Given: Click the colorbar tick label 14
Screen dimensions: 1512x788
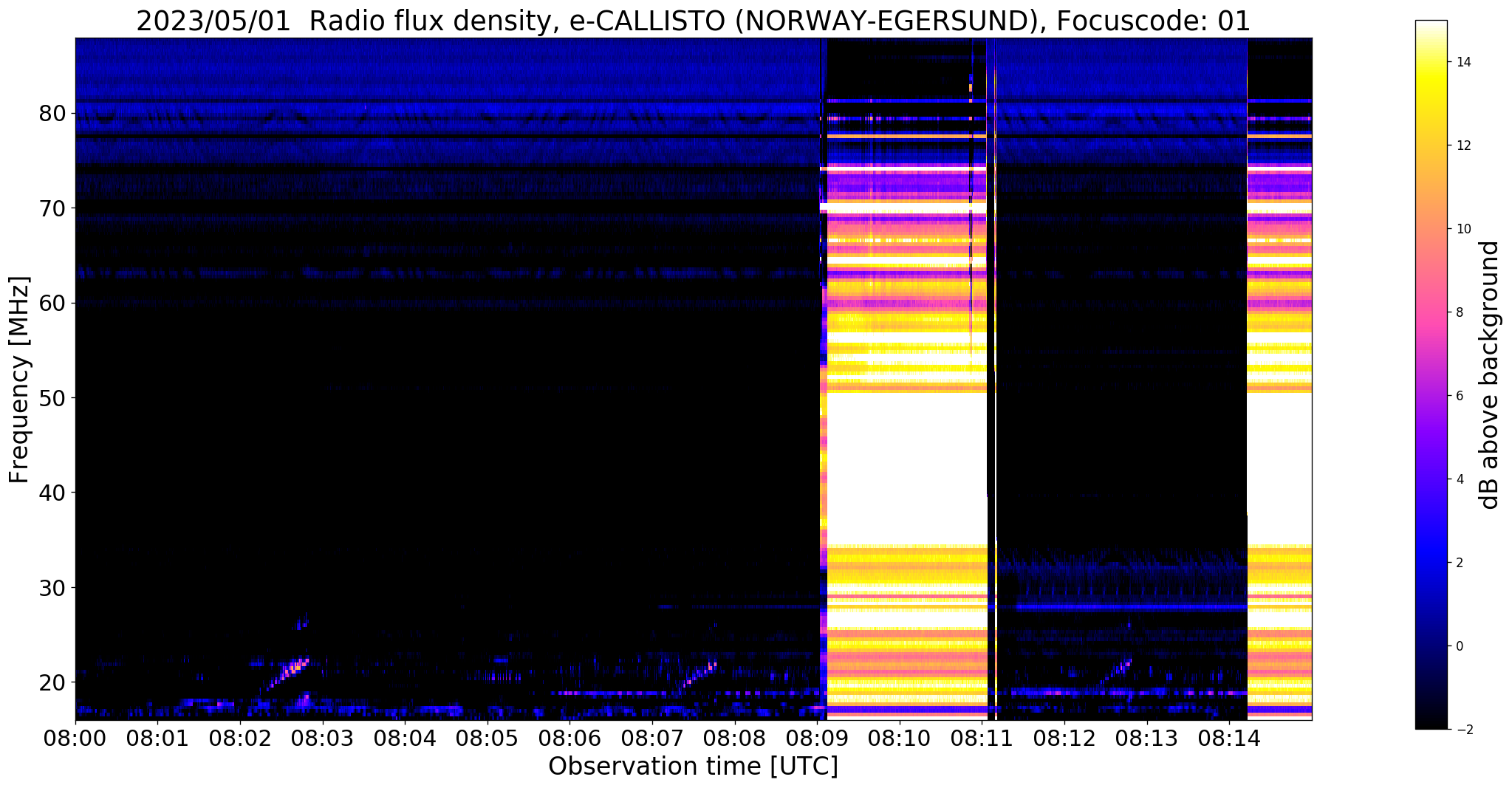Looking at the screenshot, I should (x=1463, y=62).
